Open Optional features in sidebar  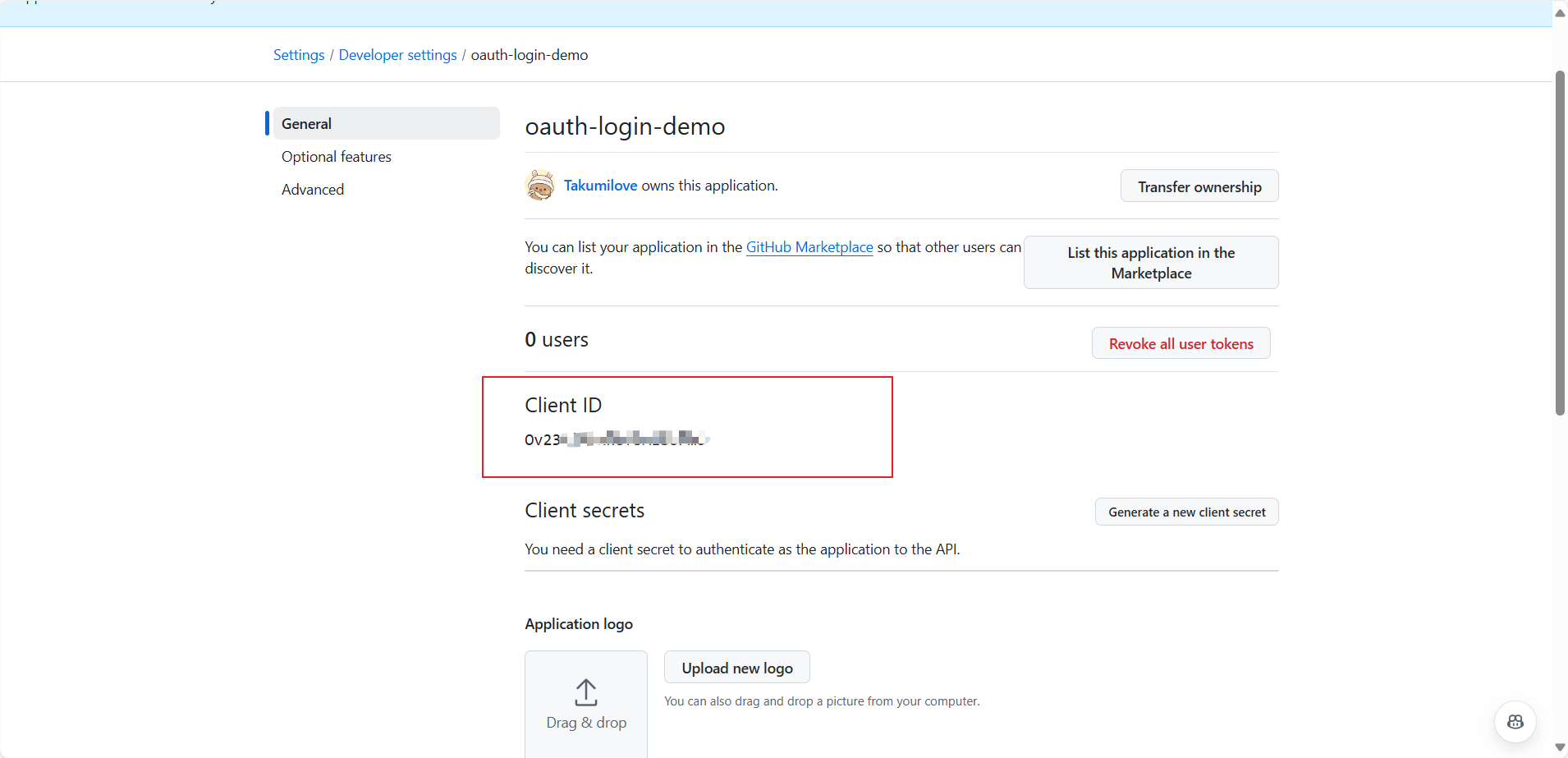click(x=337, y=157)
